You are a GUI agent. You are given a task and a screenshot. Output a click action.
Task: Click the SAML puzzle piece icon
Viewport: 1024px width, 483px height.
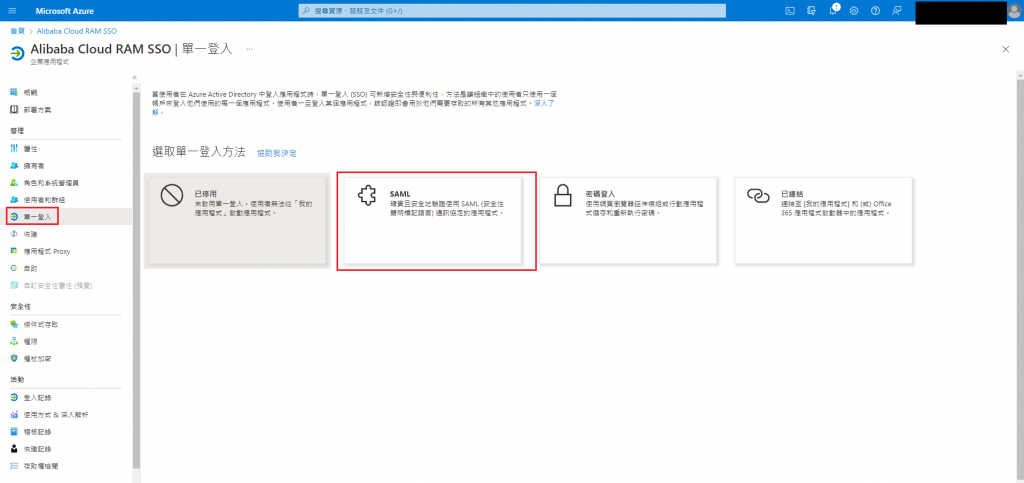367,196
